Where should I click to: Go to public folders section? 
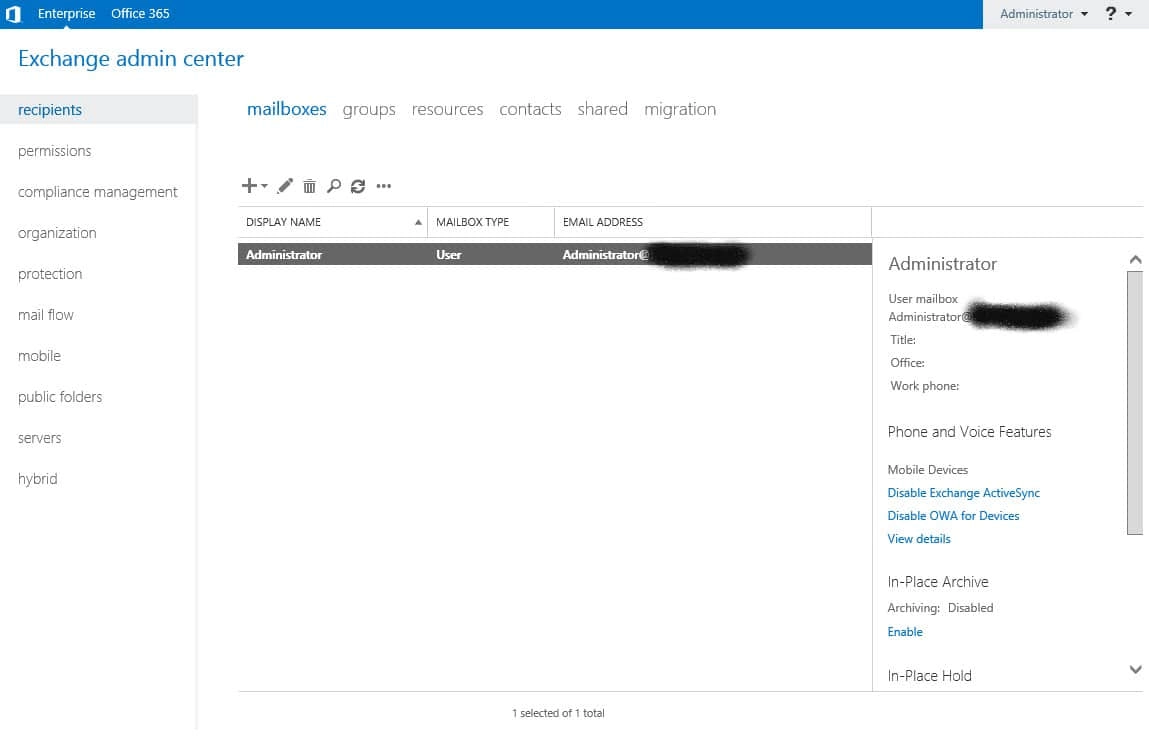(60, 397)
